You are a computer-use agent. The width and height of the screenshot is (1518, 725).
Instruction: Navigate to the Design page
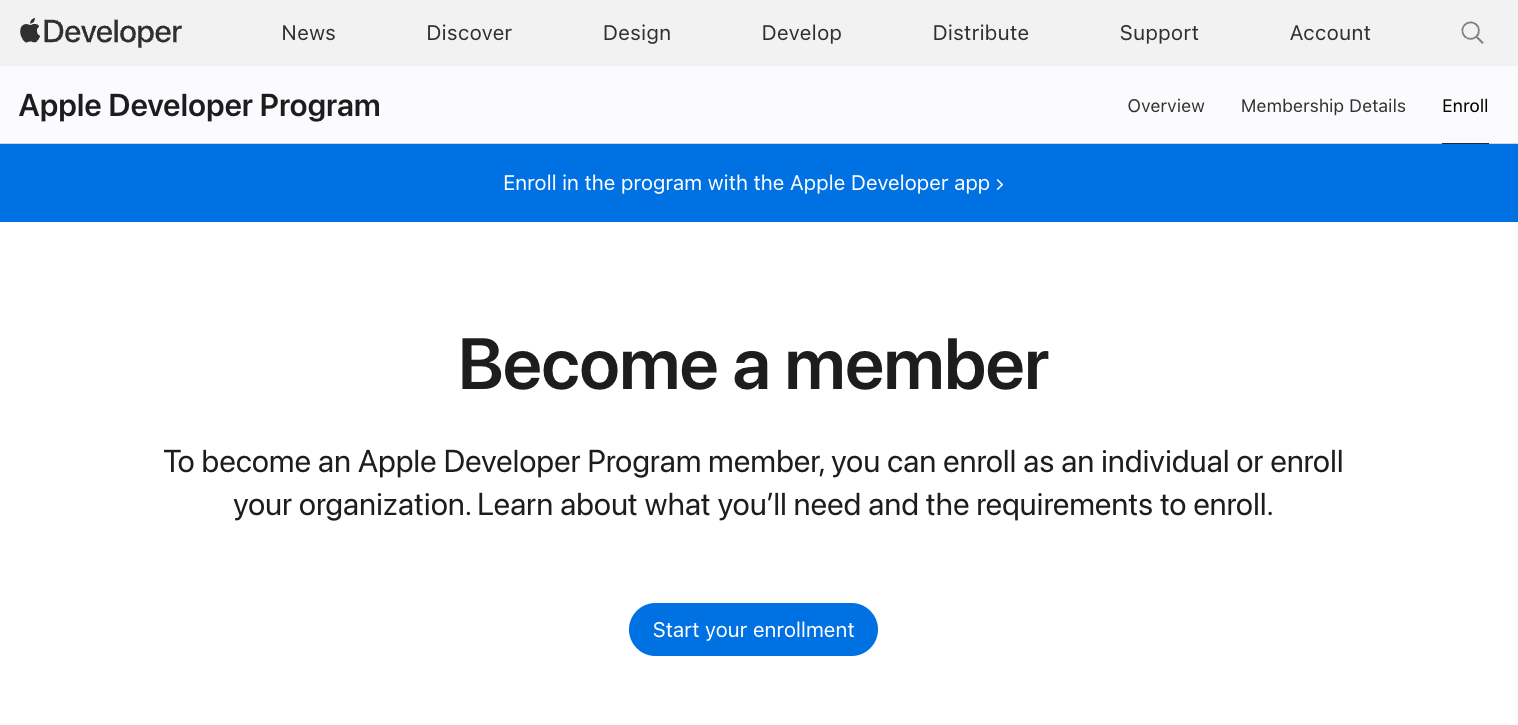pos(637,32)
